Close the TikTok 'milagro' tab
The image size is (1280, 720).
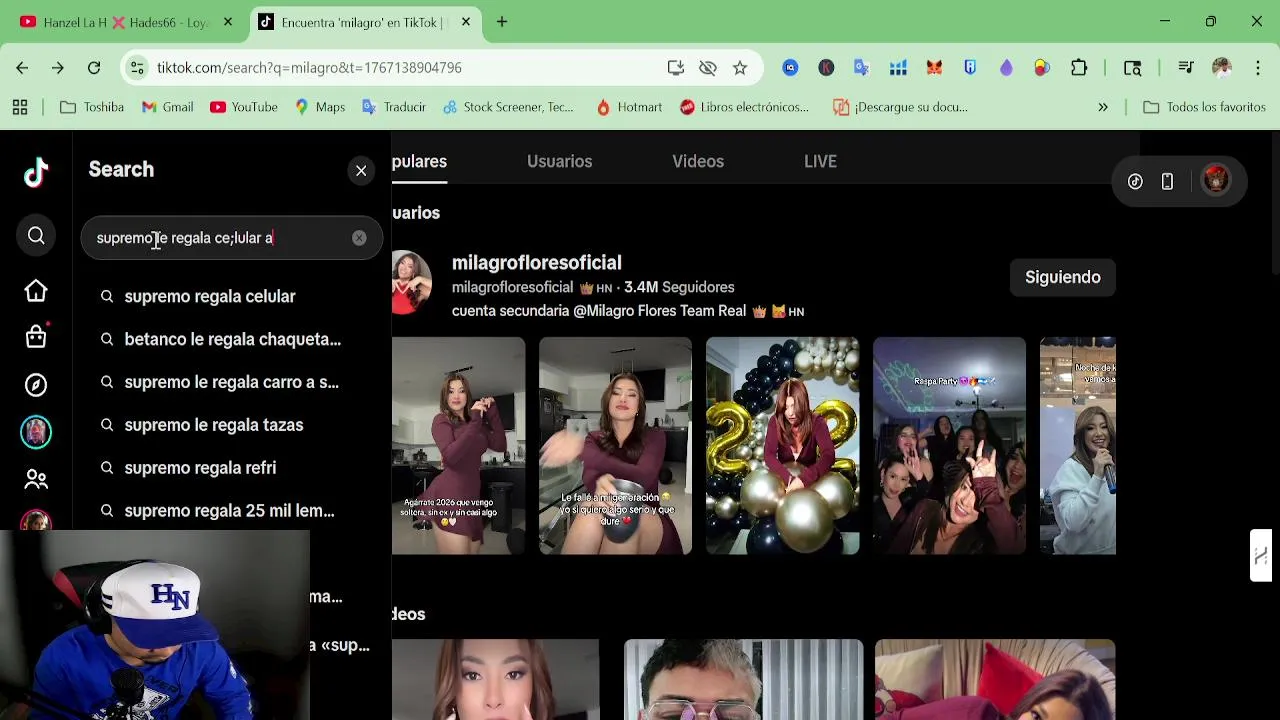point(466,22)
